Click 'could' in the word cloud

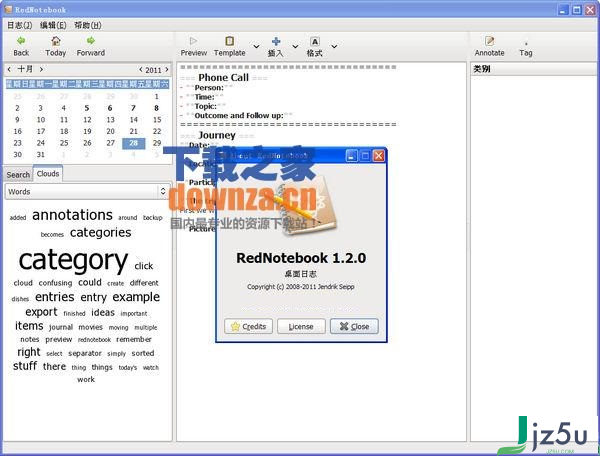click(90, 282)
